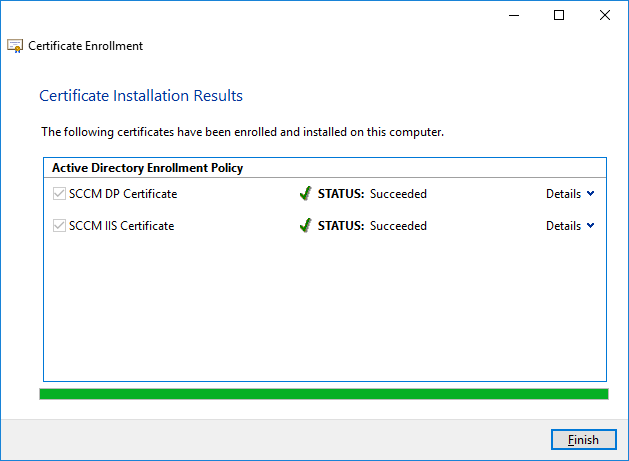Screen dimensions: 629x461
Task: Click the green checkmark for SCCM DP Certificate
Action: click(306, 193)
